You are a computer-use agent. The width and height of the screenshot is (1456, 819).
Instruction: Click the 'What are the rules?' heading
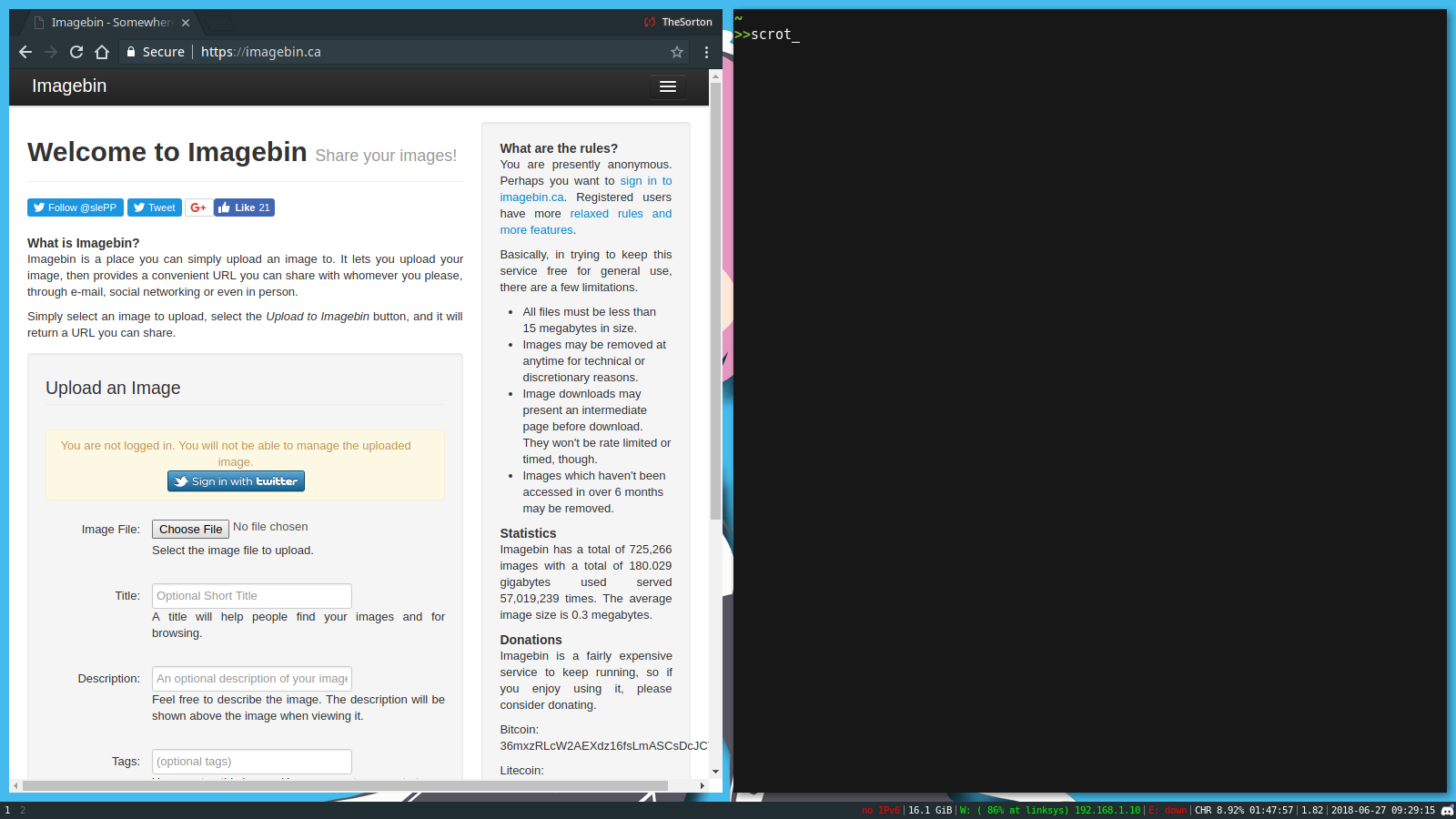coord(559,148)
